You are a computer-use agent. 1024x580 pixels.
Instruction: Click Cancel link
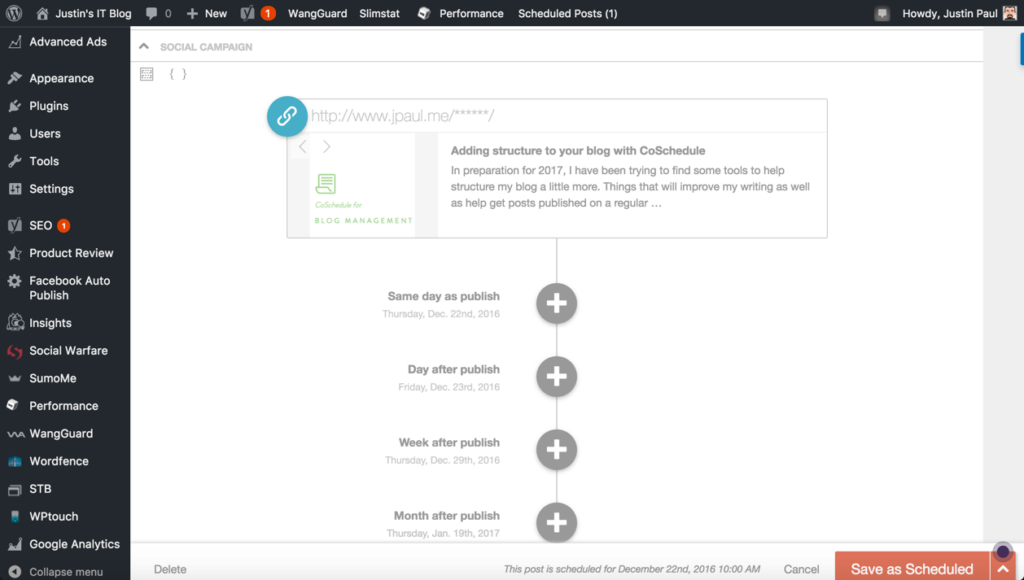click(801, 569)
